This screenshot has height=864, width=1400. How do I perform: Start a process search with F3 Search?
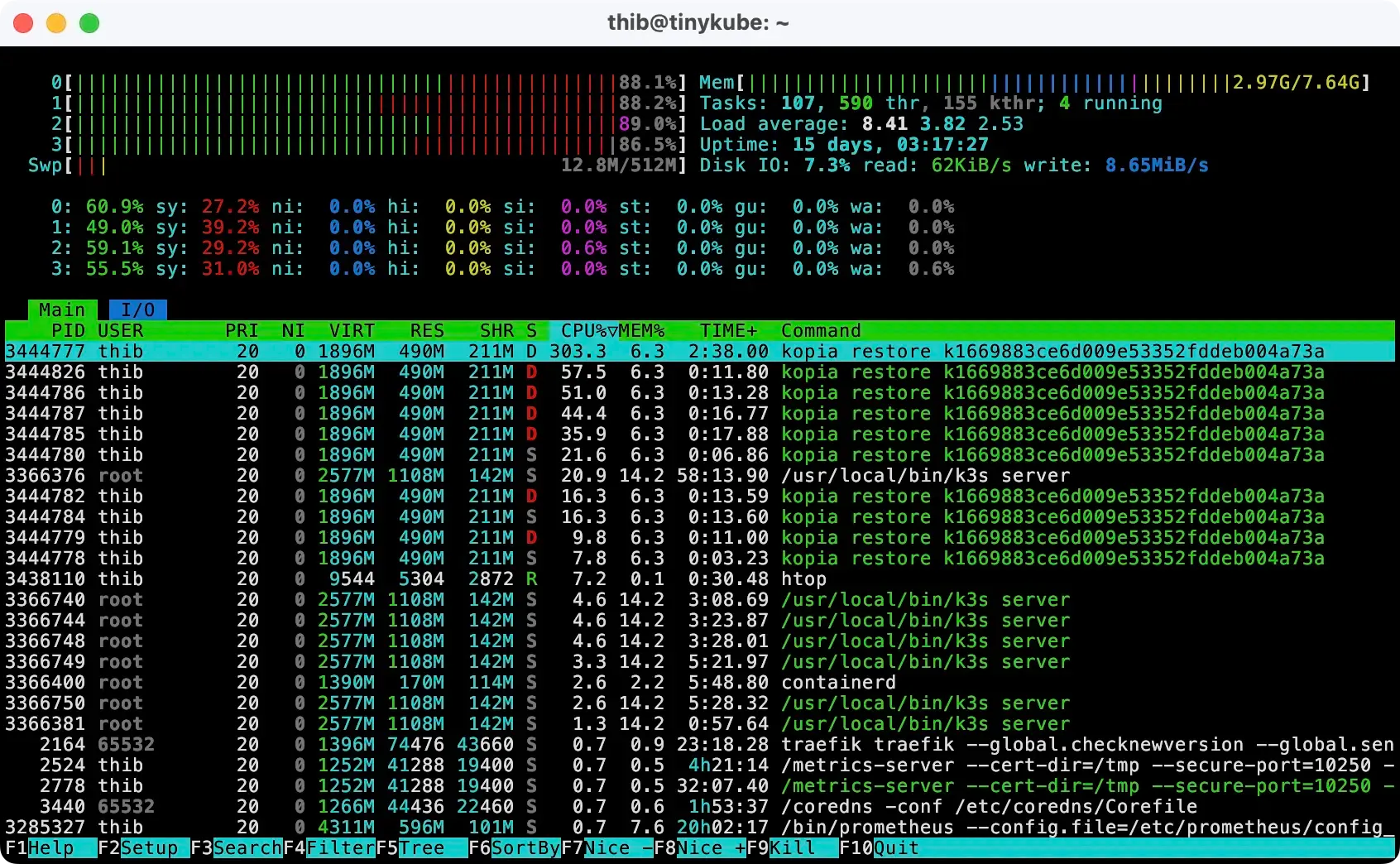tap(236, 847)
